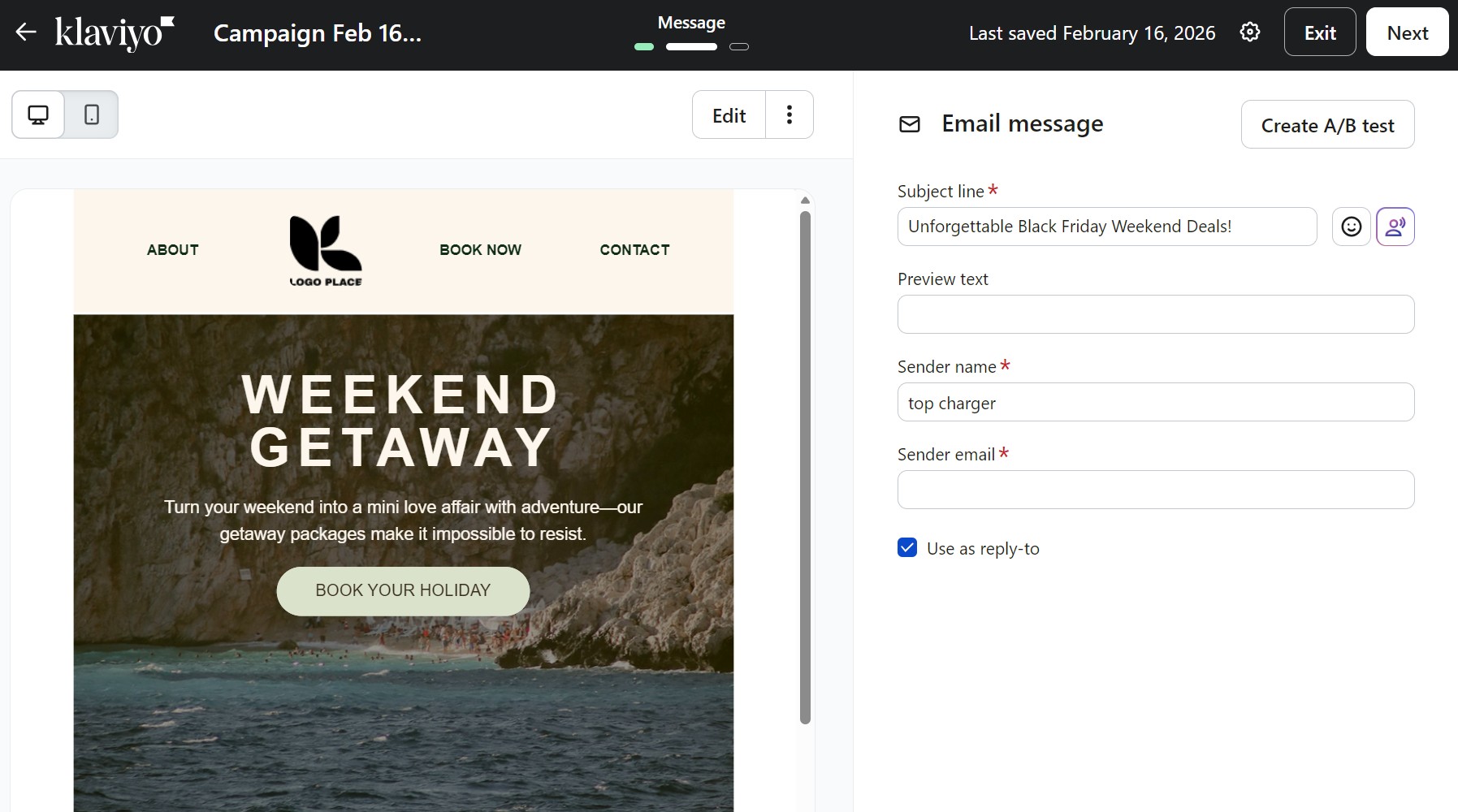Screen dimensions: 1458x812
Task: Switch to desktop preview mode
Action: tap(37, 114)
